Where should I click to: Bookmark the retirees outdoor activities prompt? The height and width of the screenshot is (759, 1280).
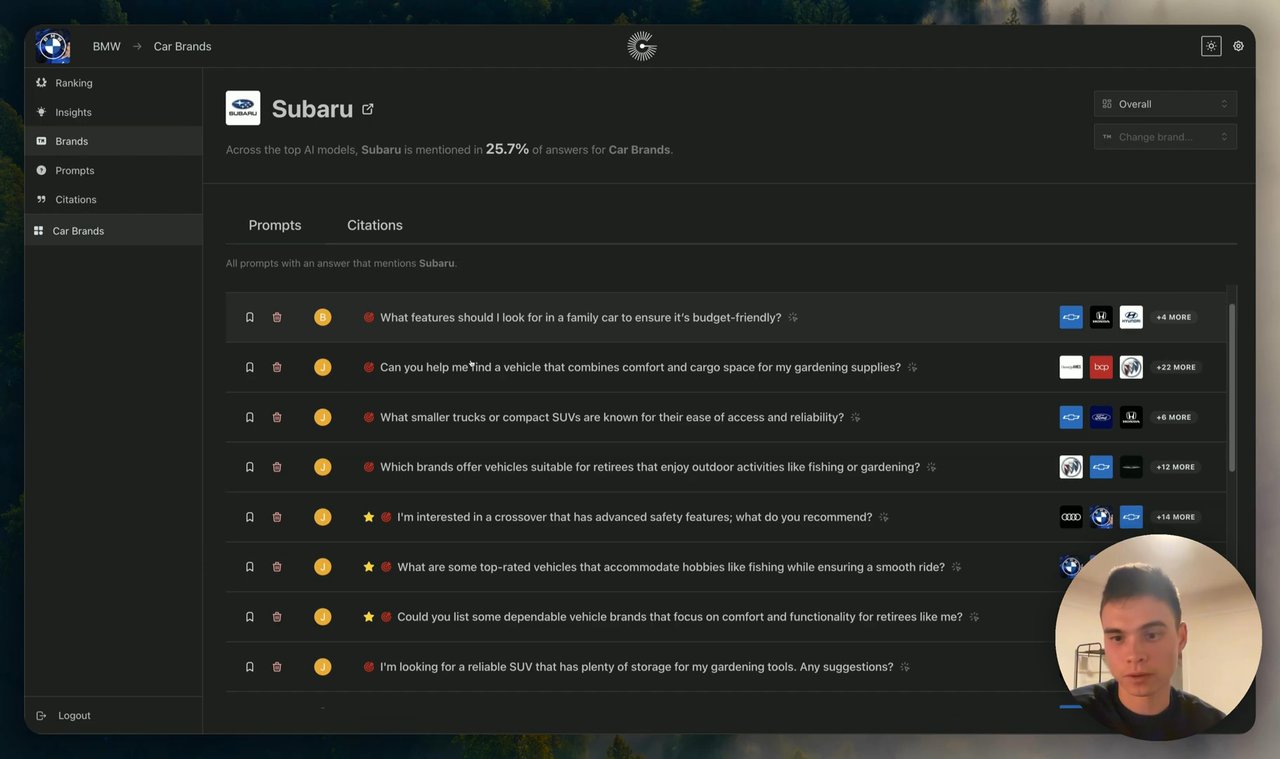tap(250, 467)
